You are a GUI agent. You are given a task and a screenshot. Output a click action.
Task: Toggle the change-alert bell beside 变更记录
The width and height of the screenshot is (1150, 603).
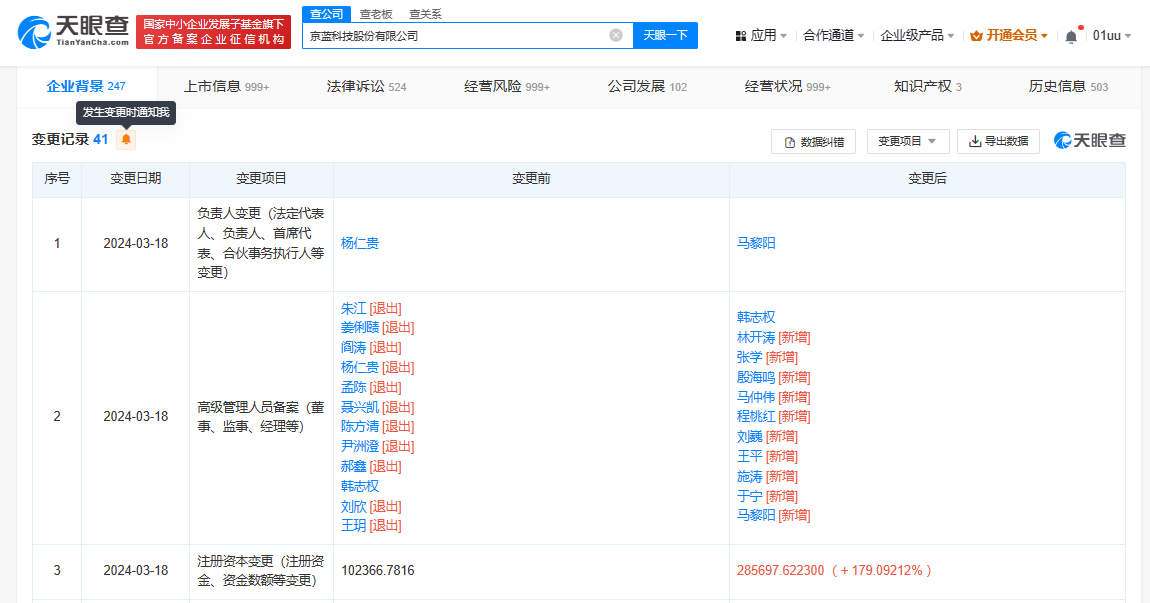click(x=126, y=140)
